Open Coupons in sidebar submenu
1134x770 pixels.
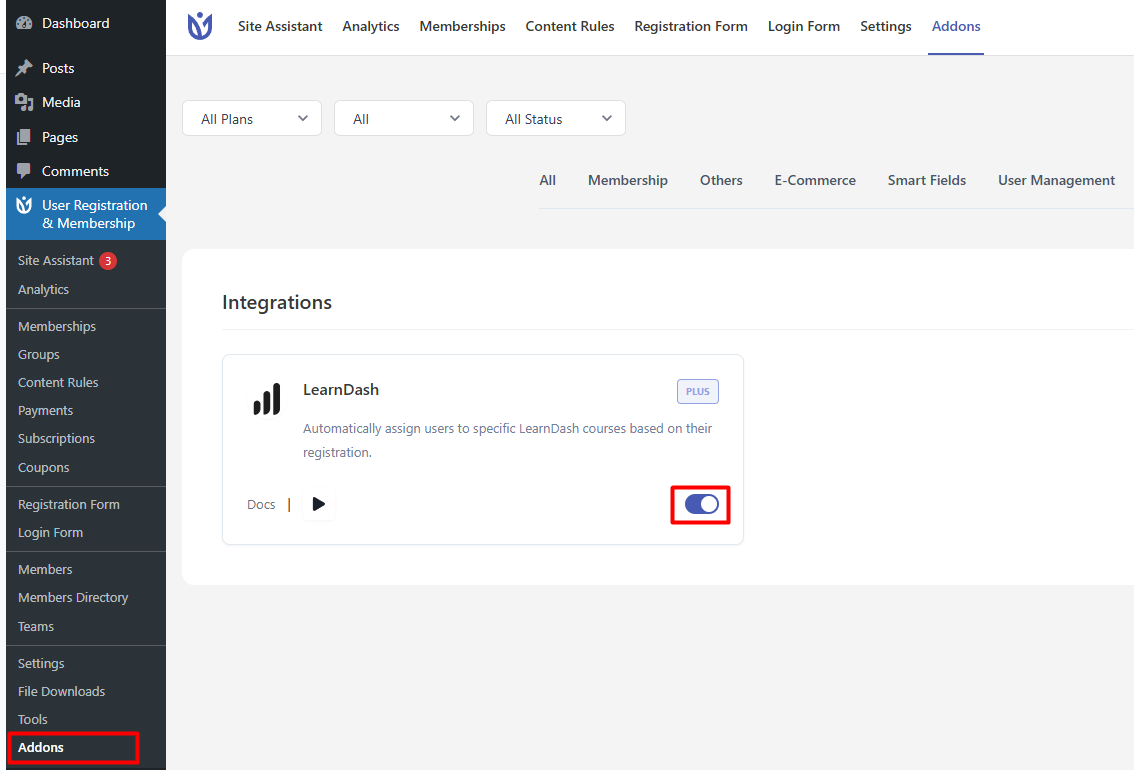(x=43, y=468)
